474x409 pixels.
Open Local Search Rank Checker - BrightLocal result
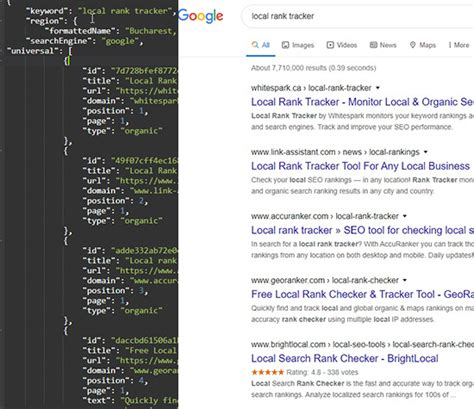(x=345, y=359)
